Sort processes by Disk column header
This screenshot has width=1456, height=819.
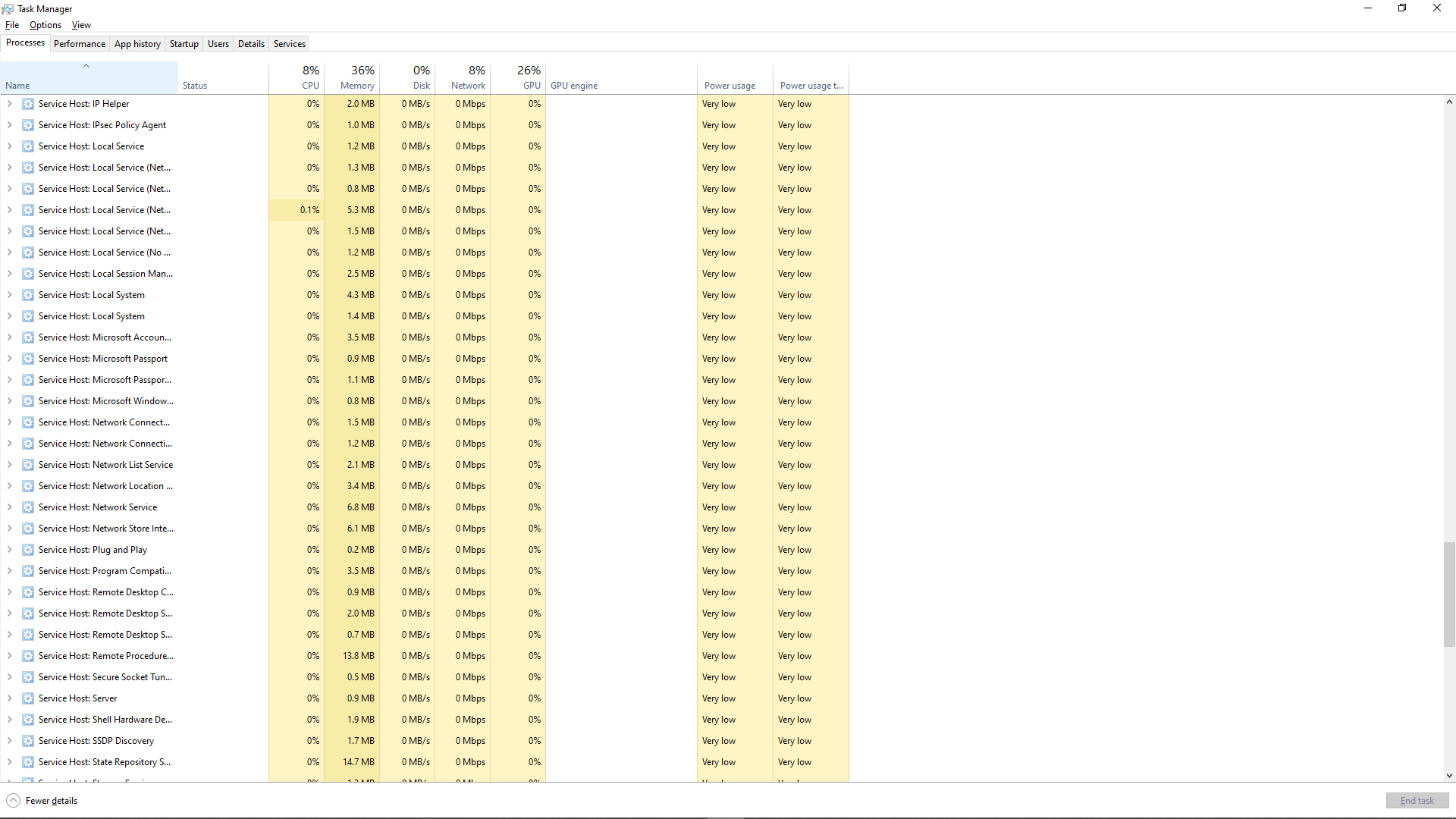407,77
